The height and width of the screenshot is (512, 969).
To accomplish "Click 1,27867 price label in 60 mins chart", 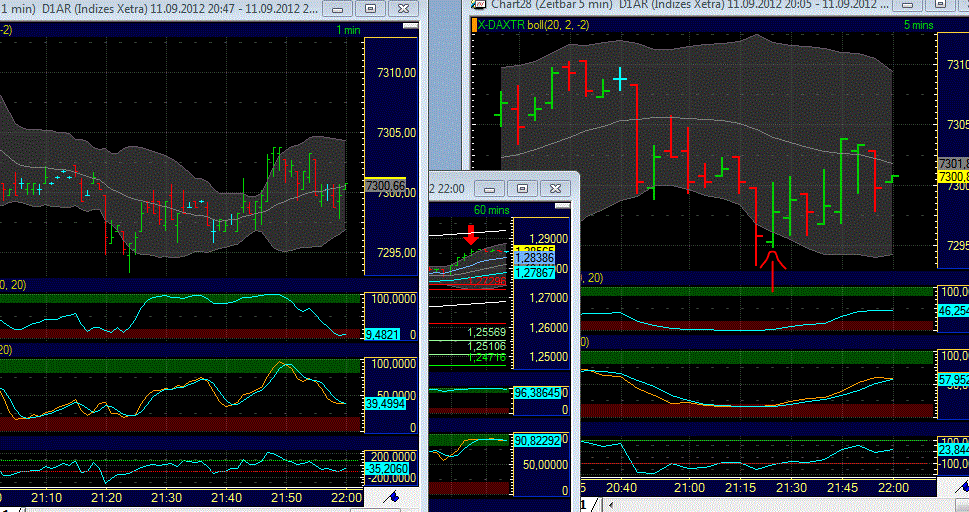I will click(x=534, y=273).
